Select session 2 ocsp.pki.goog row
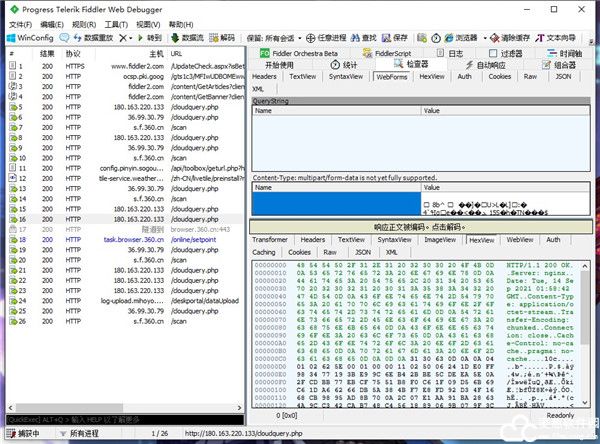The width and height of the screenshot is (600, 444). point(126,77)
